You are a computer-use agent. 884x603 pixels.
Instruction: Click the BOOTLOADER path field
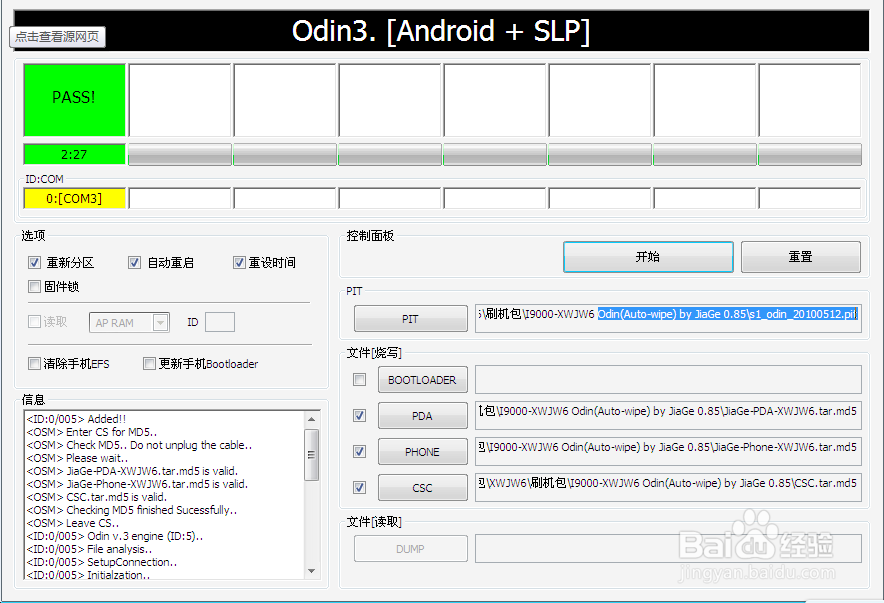(668, 379)
